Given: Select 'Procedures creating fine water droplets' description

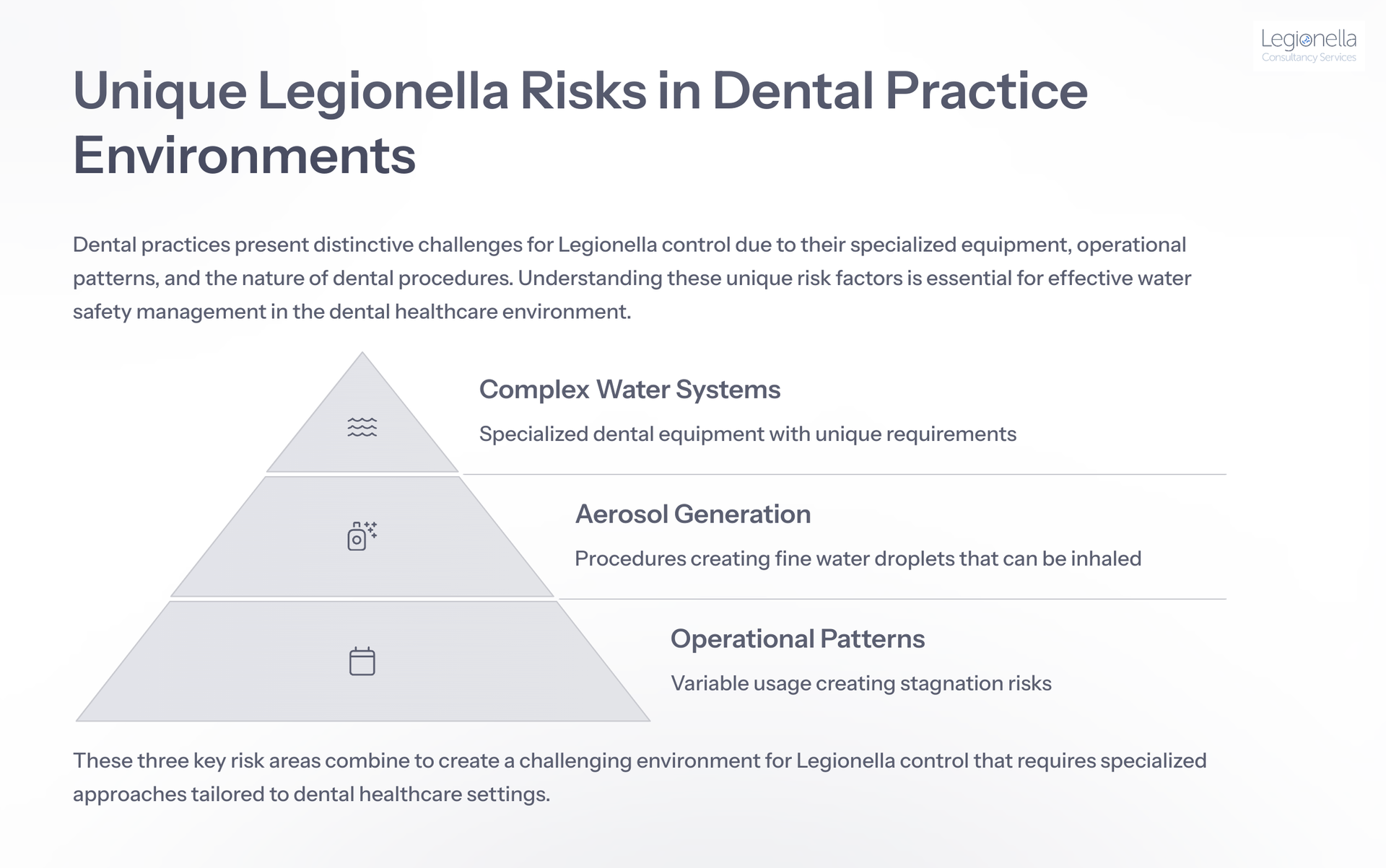Looking at the screenshot, I should pos(858,559).
